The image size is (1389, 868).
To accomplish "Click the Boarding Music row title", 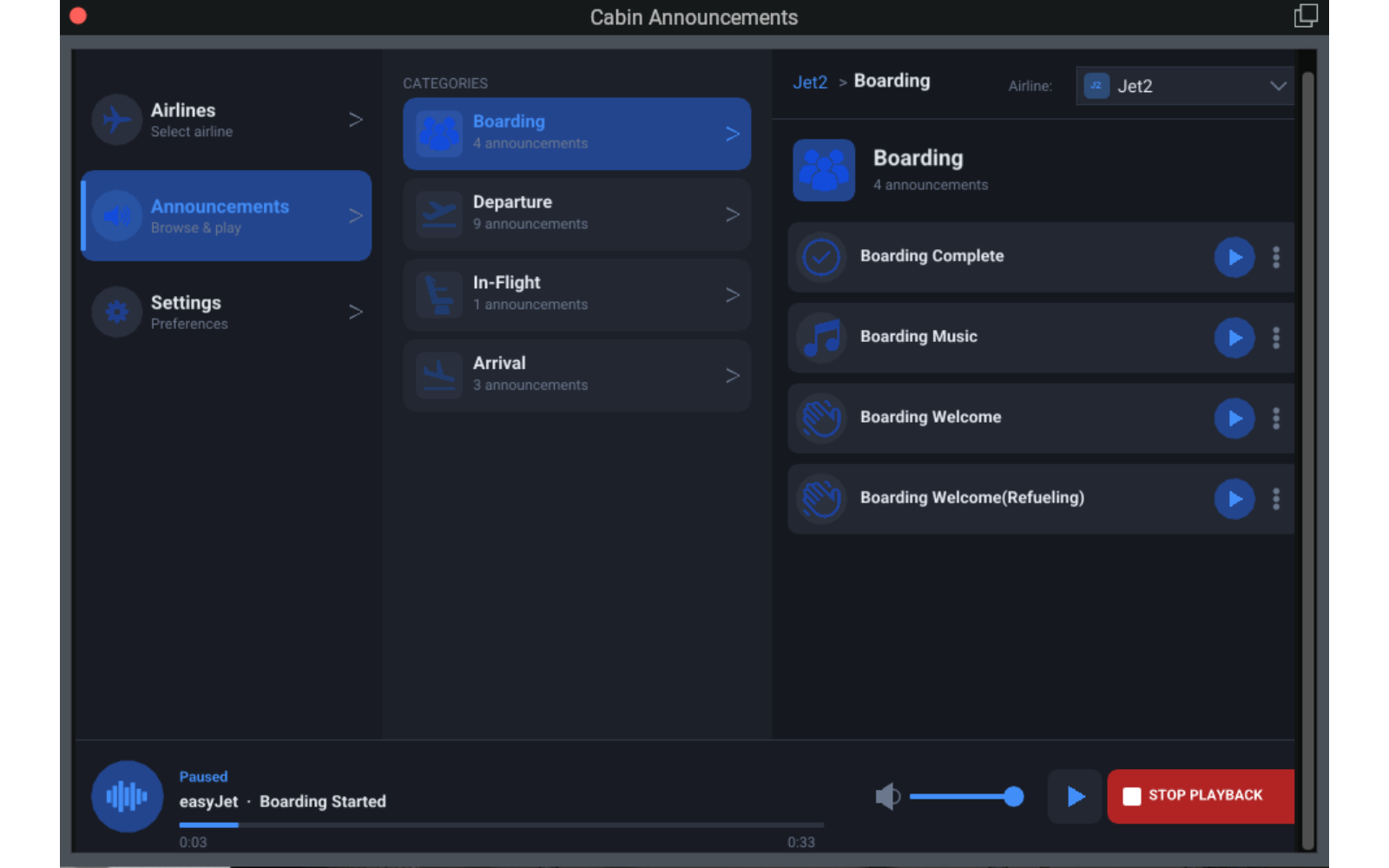I will (x=918, y=337).
